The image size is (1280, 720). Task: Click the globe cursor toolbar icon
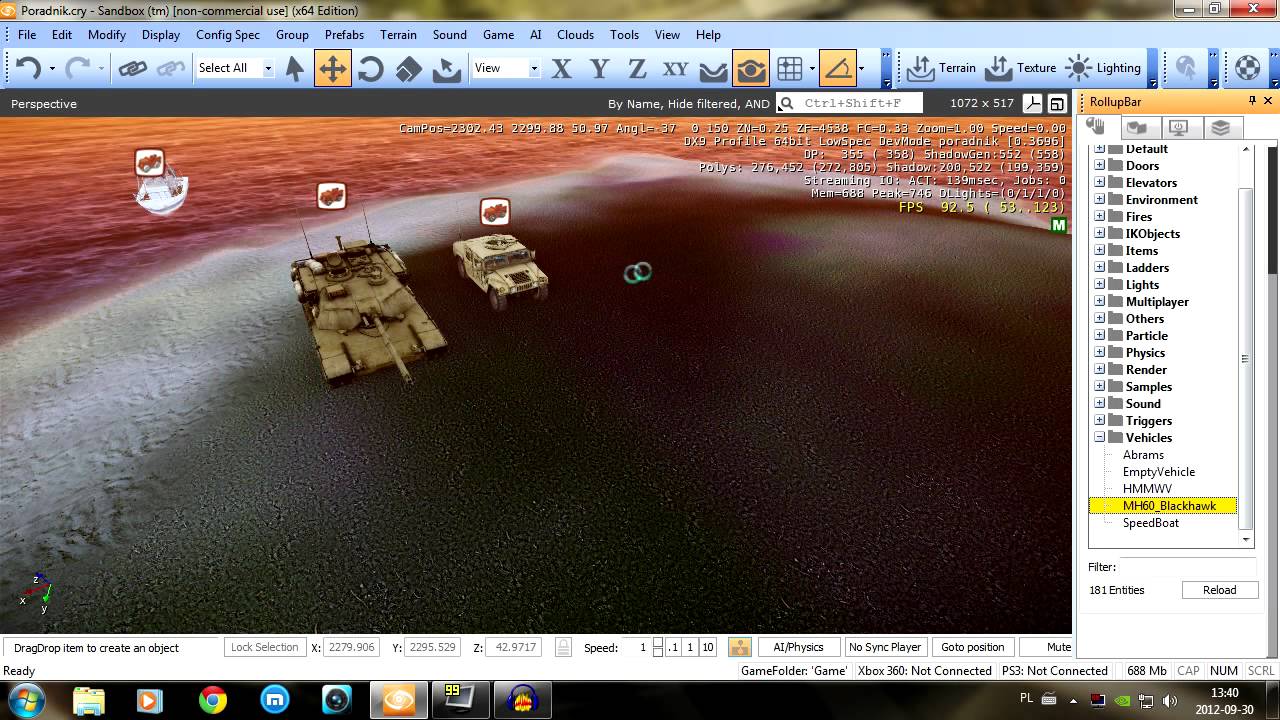pos(1186,68)
